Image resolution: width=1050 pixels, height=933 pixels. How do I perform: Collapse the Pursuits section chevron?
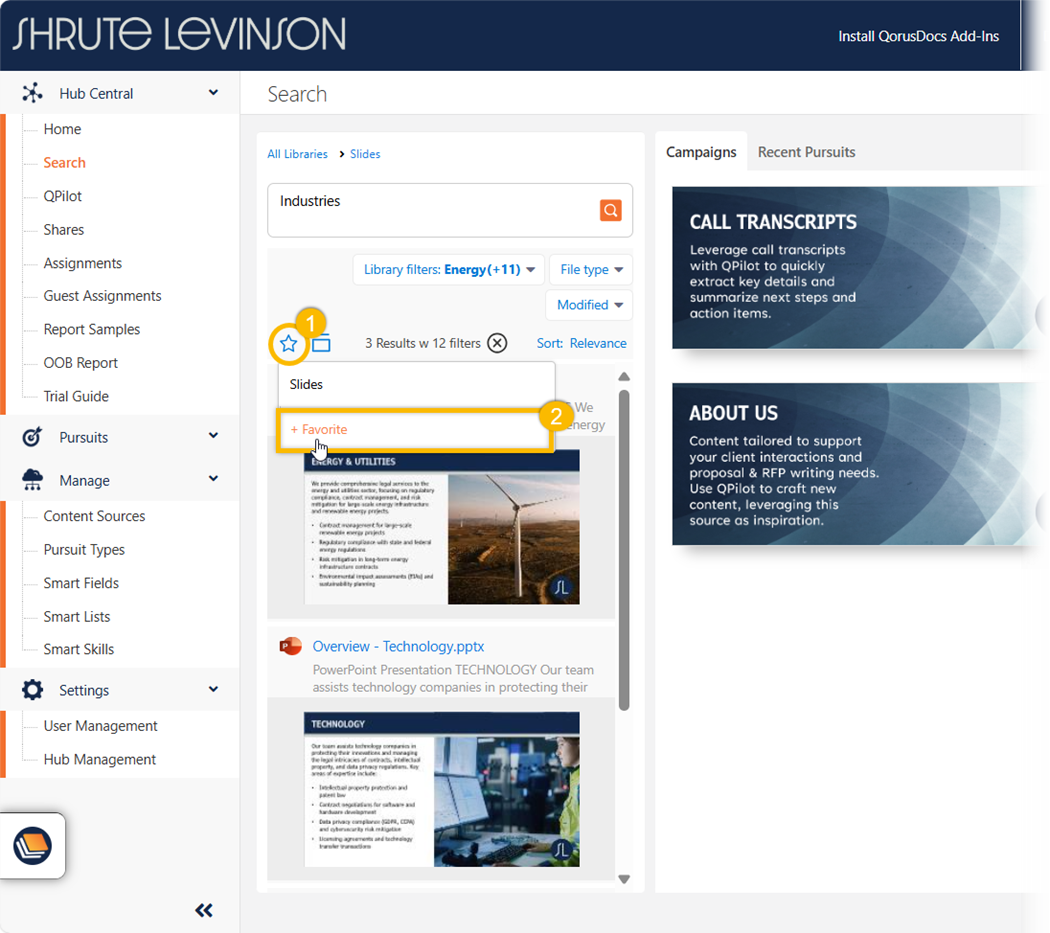click(x=213, y=436)
